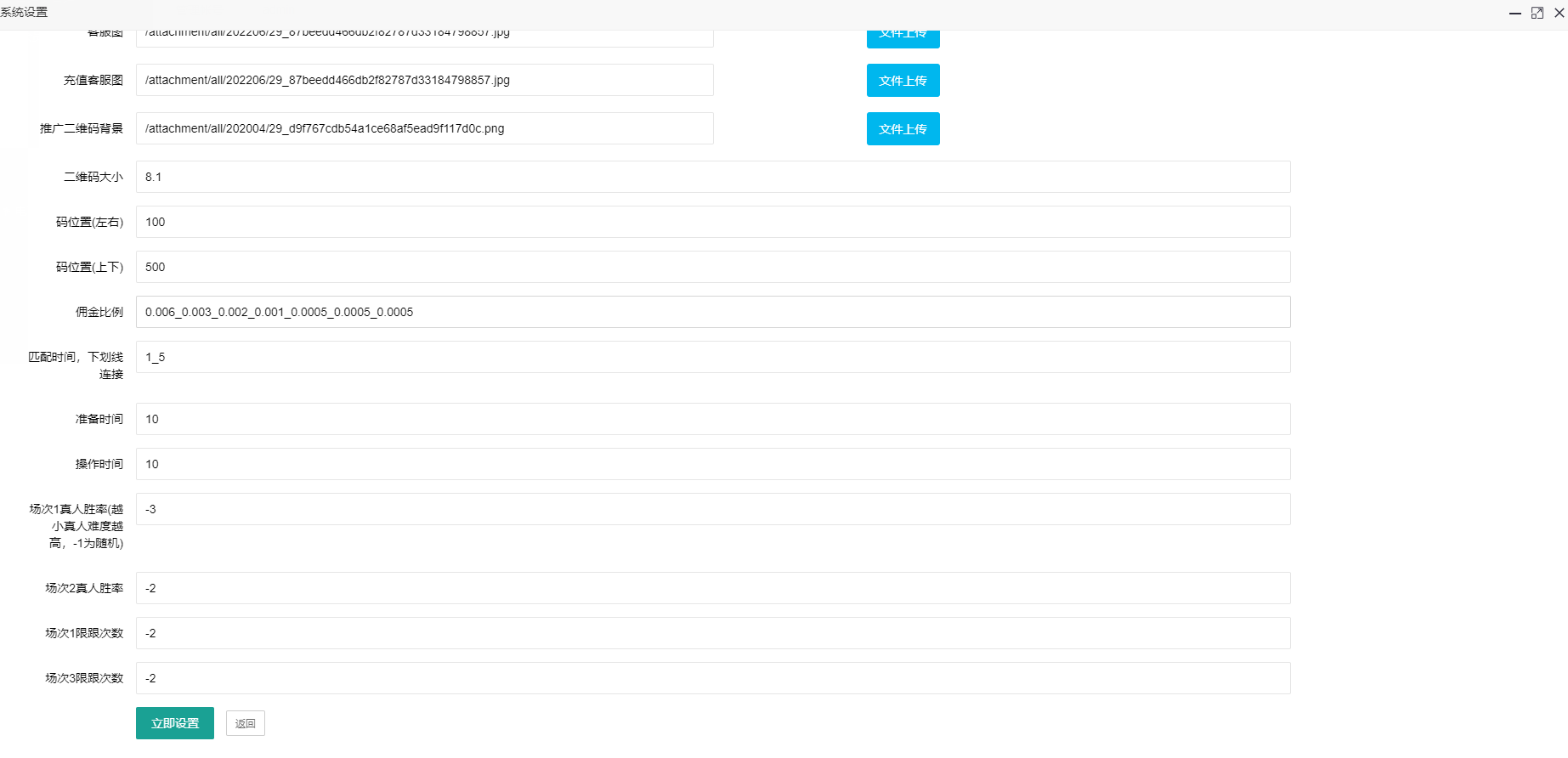The image size is (1568, 758).
Task: Select the 准备时间 field
Action: [712, 419]
